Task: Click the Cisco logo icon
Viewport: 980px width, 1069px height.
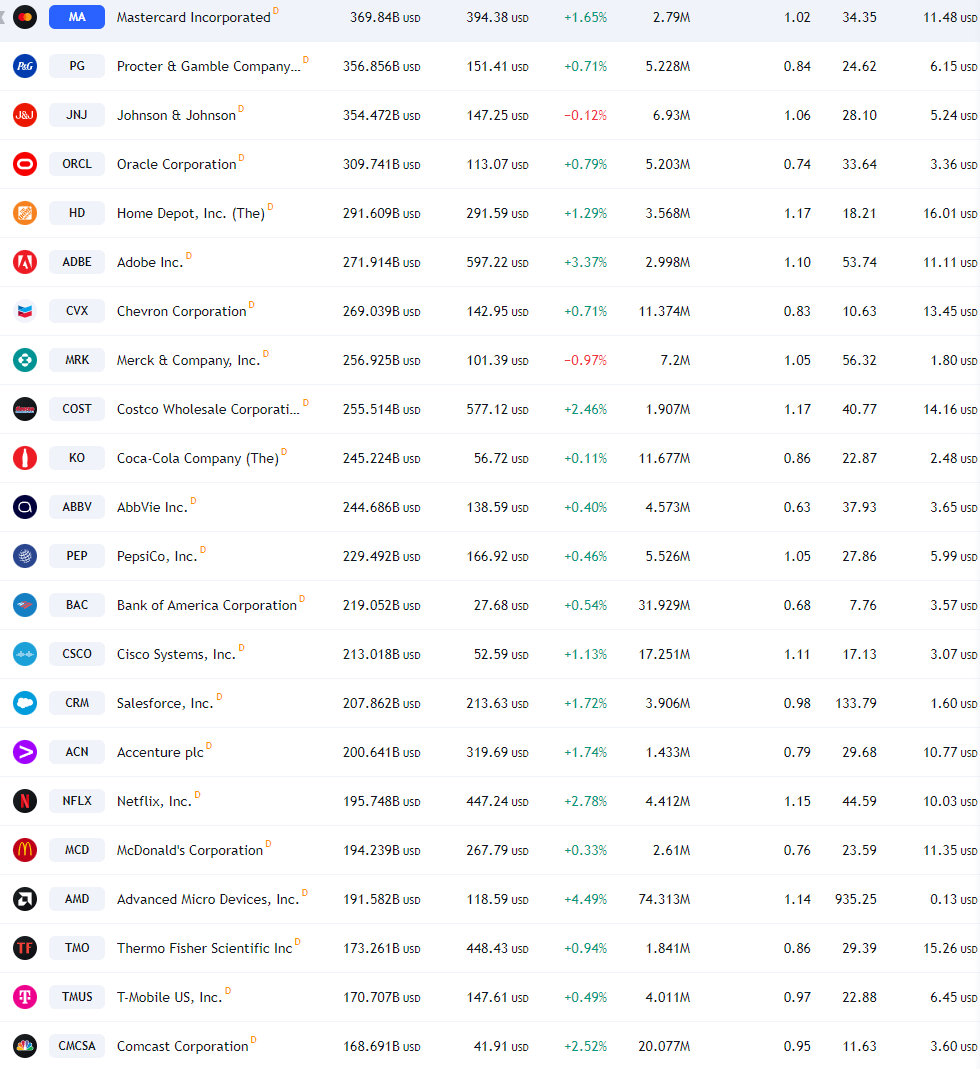Action: tap(25, 654)
